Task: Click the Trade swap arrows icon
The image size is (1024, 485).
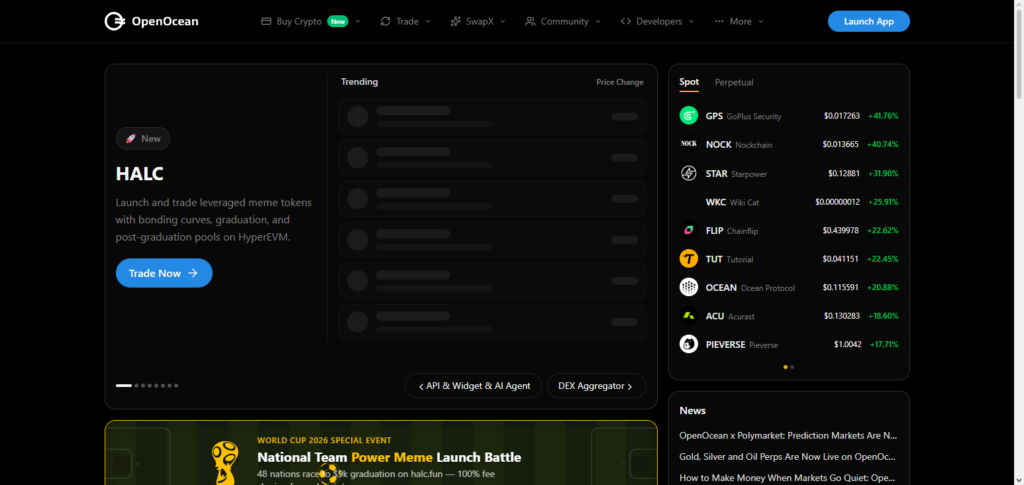Action: pyautogui.click(x=385, y=22)
